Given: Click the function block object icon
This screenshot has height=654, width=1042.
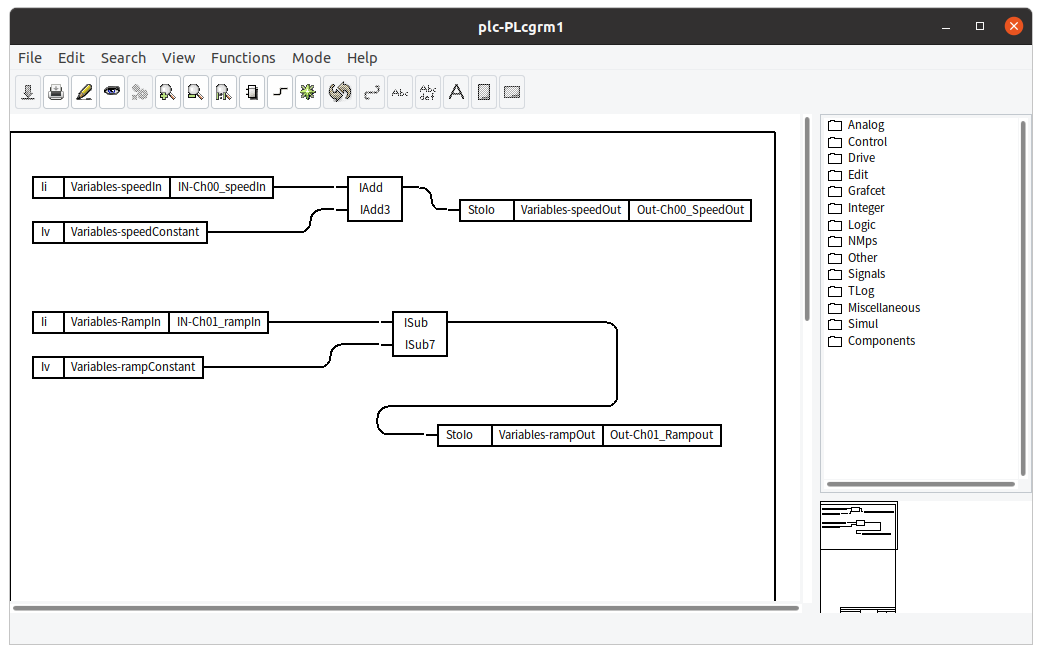Looking at the screenshot, I should click(x=252, y=93).
